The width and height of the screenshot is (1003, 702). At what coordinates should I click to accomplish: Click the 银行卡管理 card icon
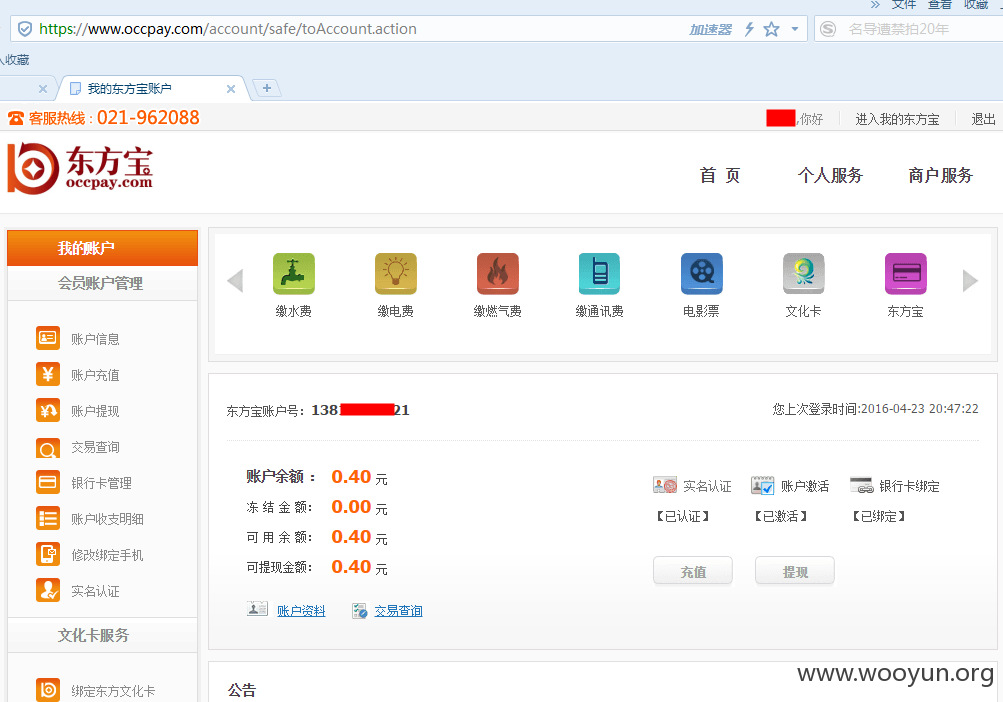coord(48,482)
